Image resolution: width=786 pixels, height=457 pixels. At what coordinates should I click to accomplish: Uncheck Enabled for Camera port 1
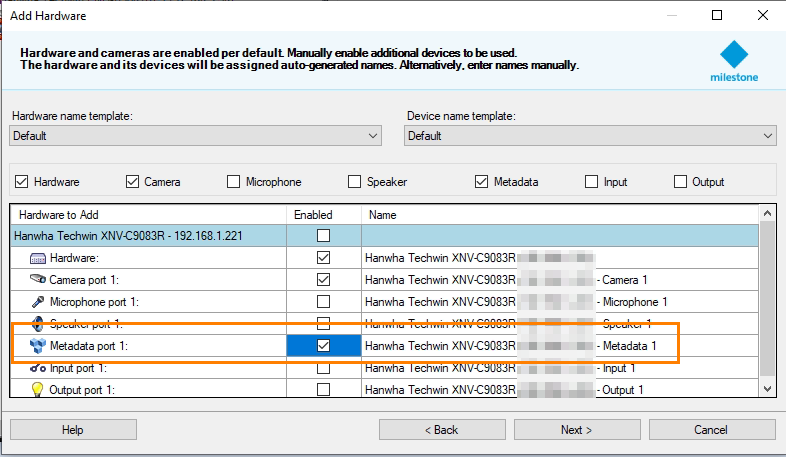(324, 280)
